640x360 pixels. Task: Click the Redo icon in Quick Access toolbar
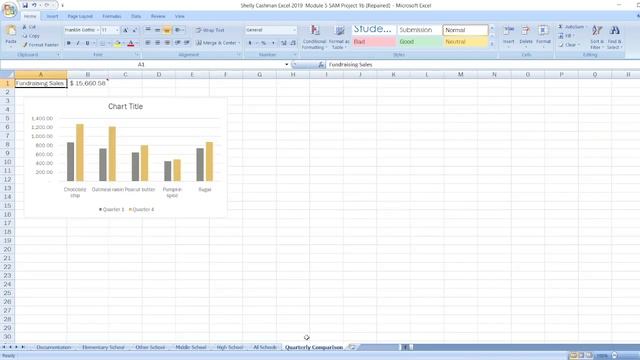click(47, 5)
